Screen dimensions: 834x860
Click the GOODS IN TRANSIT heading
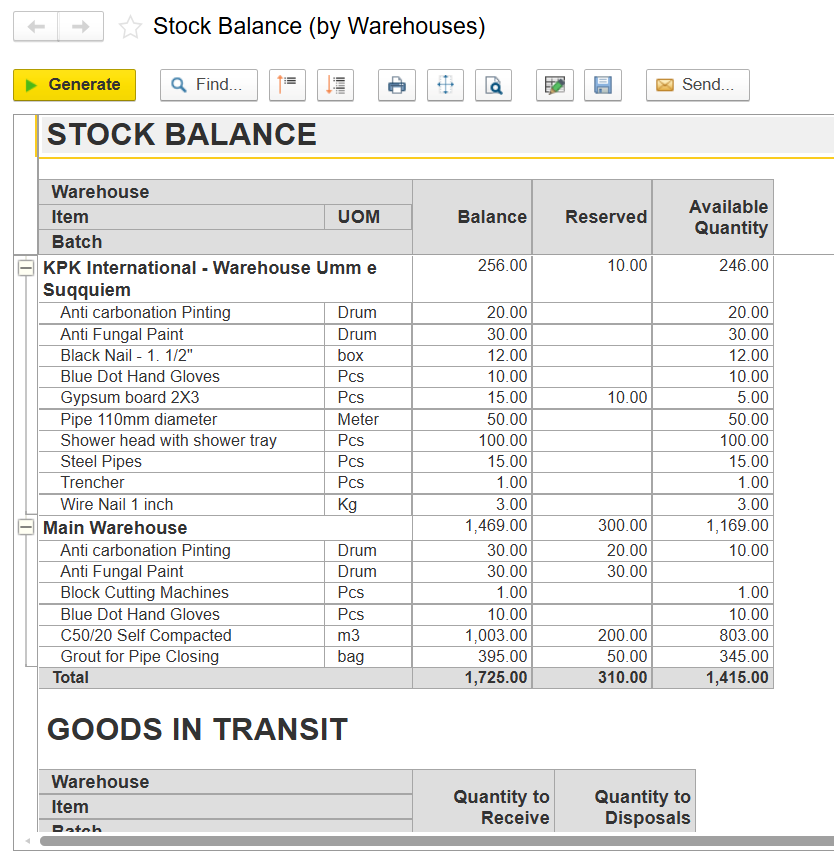197,729
